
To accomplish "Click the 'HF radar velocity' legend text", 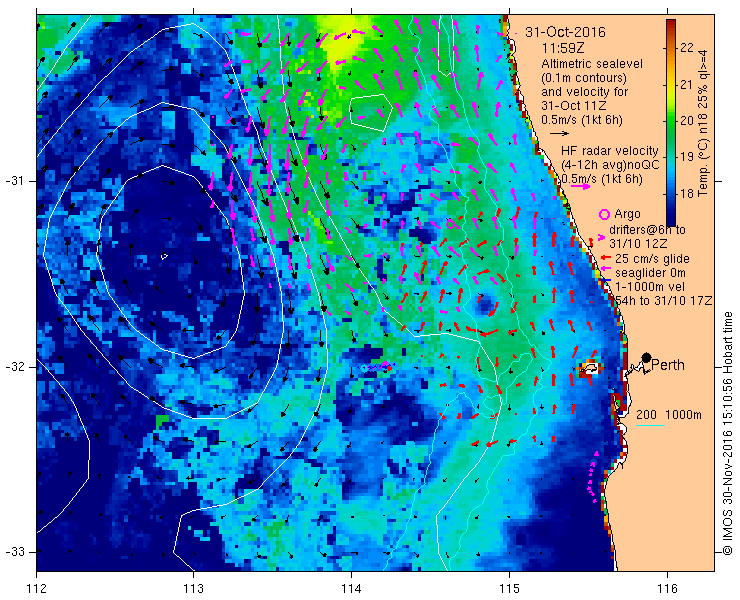I will tap(610, 151).
